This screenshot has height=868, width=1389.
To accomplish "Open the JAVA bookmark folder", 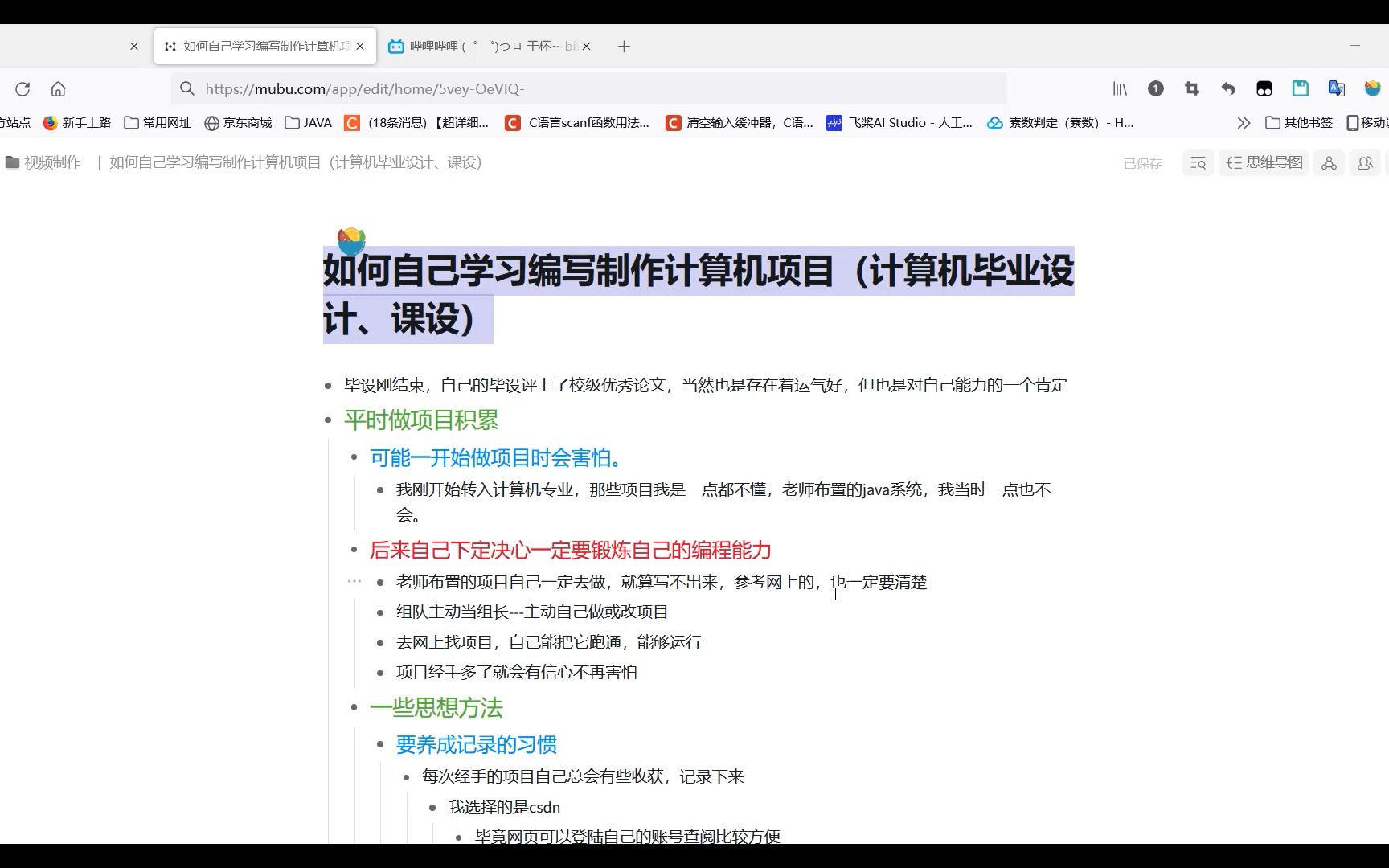I will [x=309, y=123].
